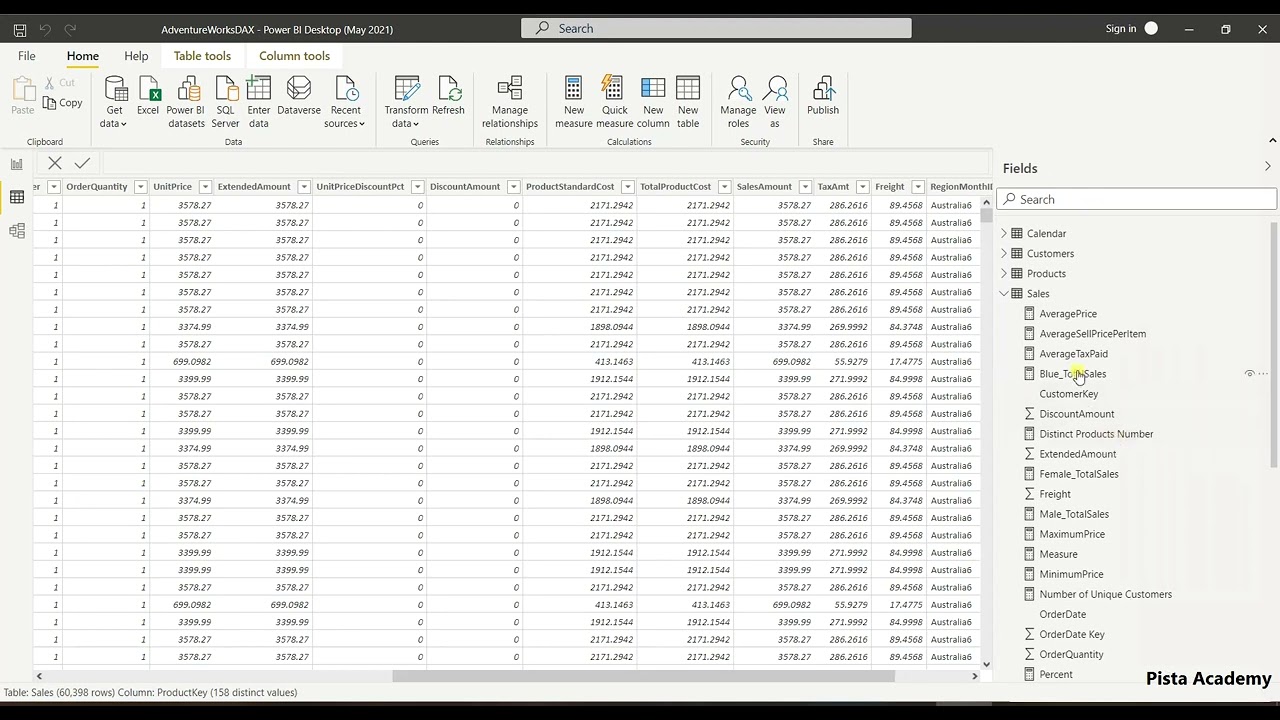Viewport: 1280px width, 720px height.
Task: Click the formula bar input area
Action: [545, 163]
